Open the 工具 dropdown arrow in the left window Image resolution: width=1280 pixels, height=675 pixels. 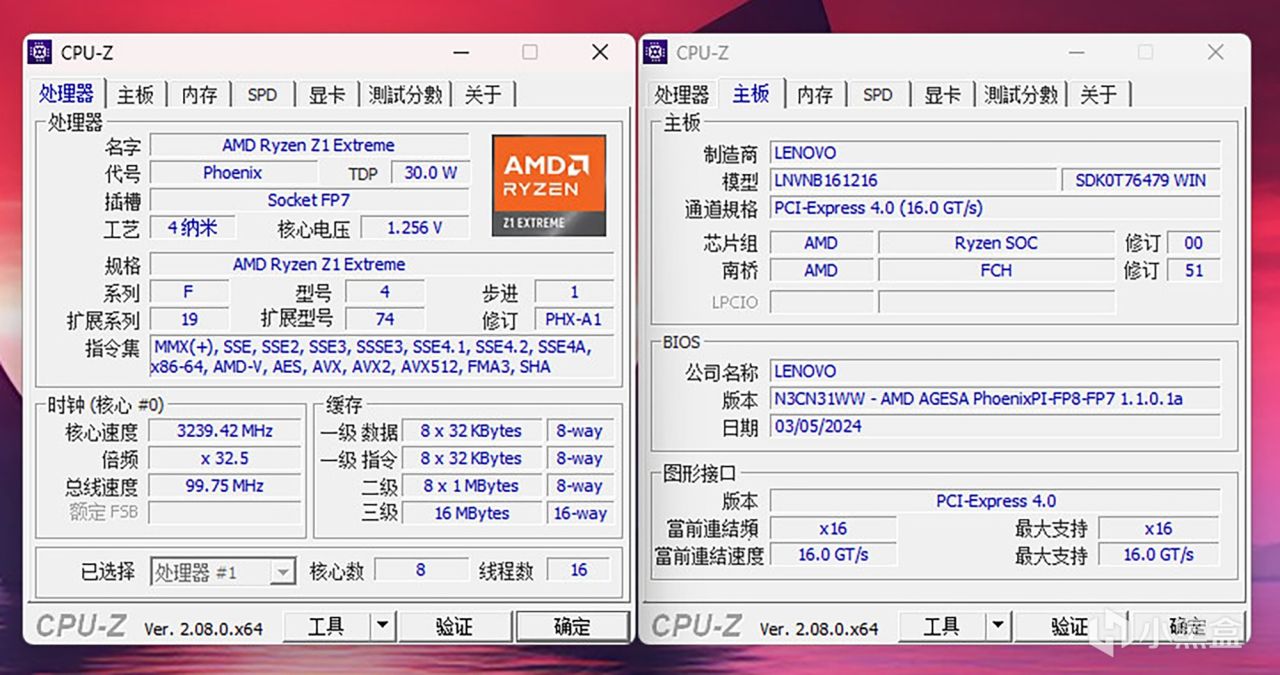click(x=383, y=627)
